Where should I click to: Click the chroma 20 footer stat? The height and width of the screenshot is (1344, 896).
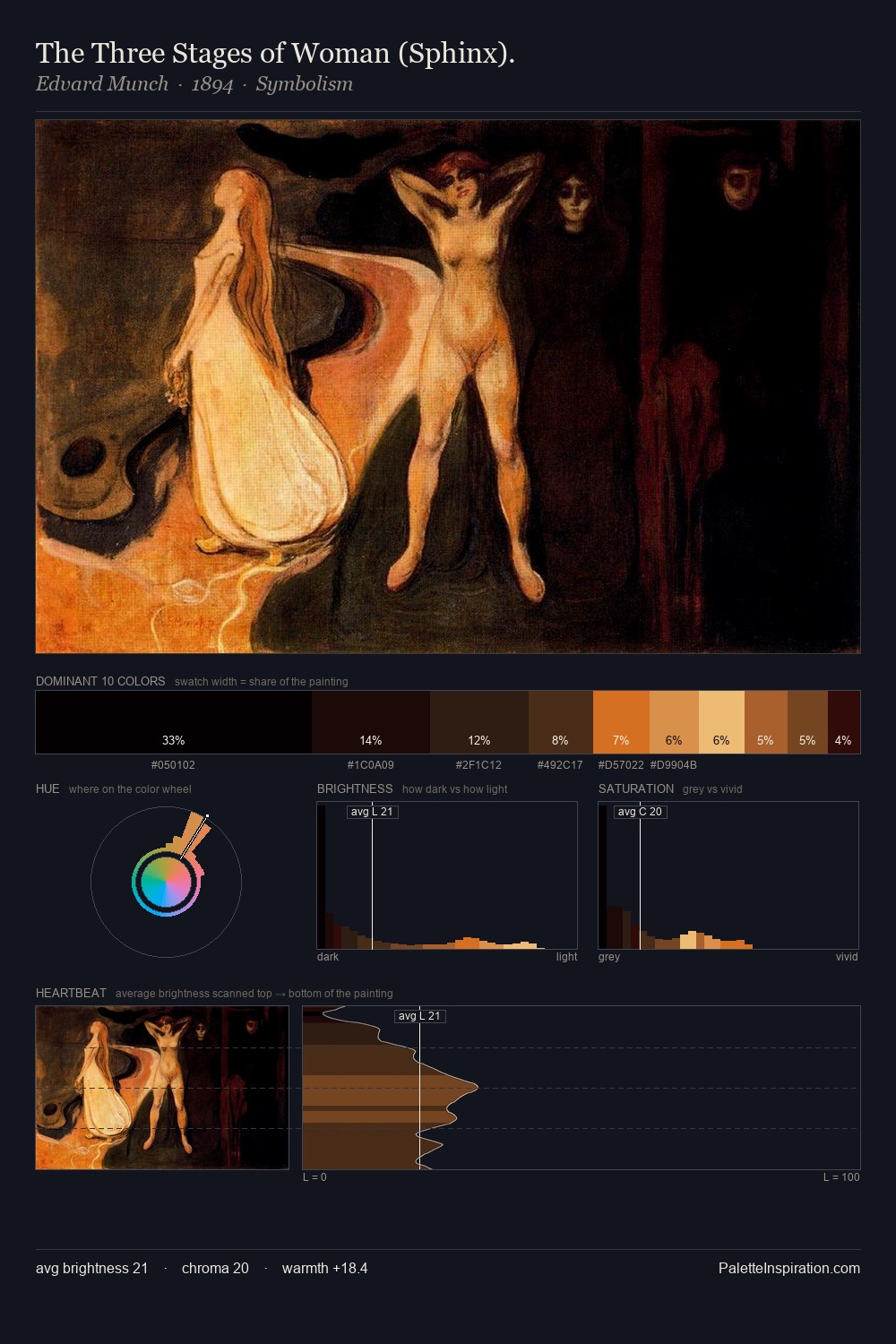click(215, 1268)
